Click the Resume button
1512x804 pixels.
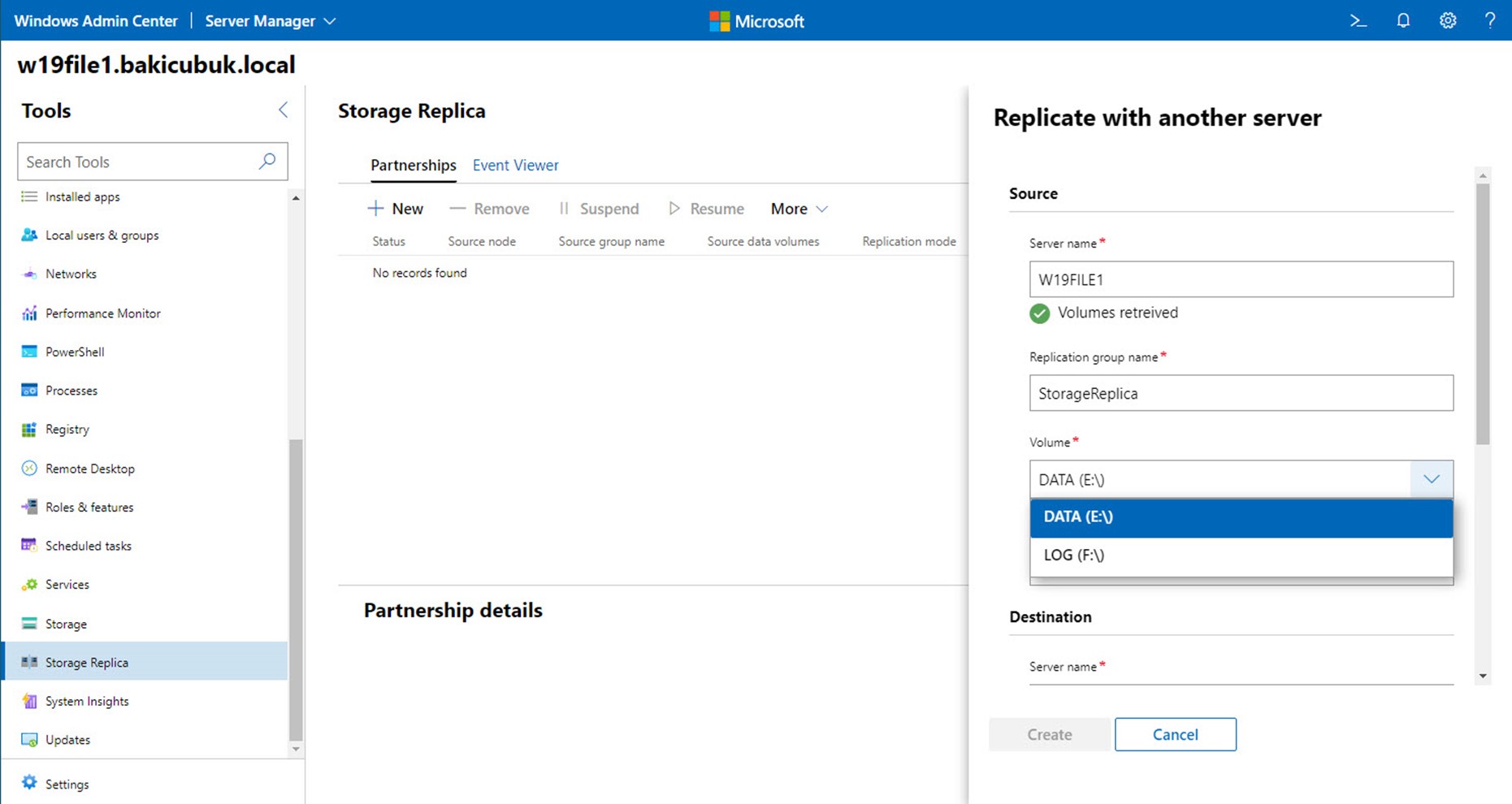coord(705,209)
